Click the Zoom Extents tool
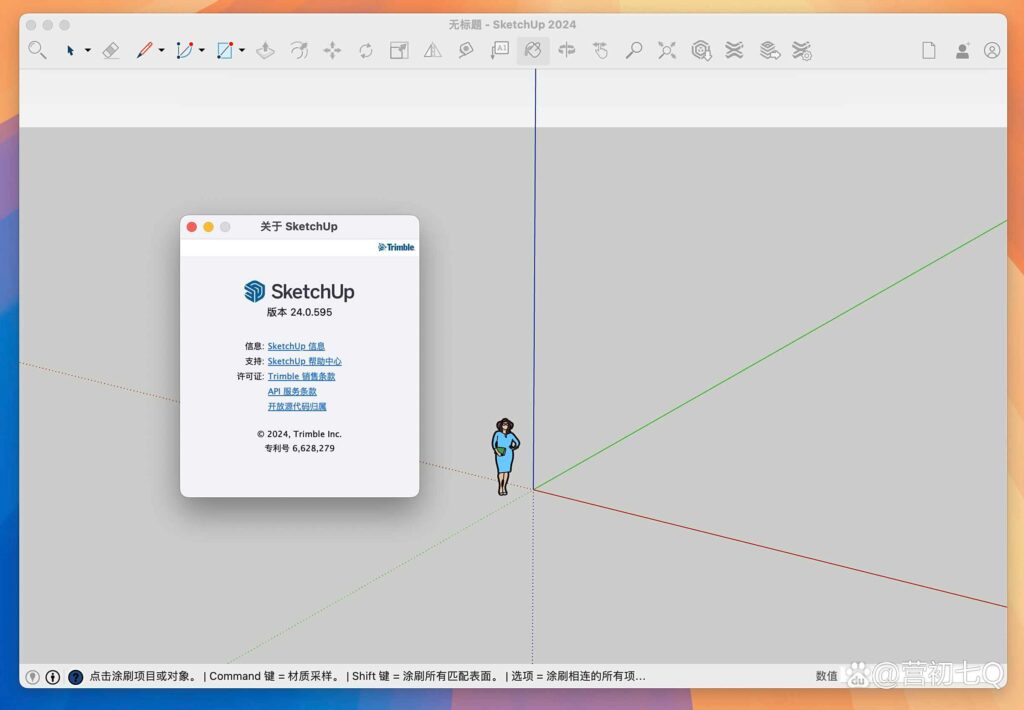 (667, 50)
